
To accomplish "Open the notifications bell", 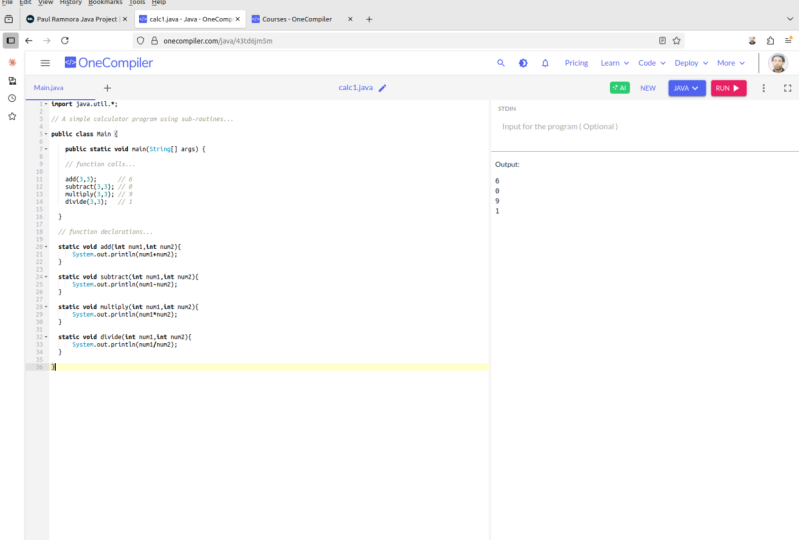I will coord(545,63).
